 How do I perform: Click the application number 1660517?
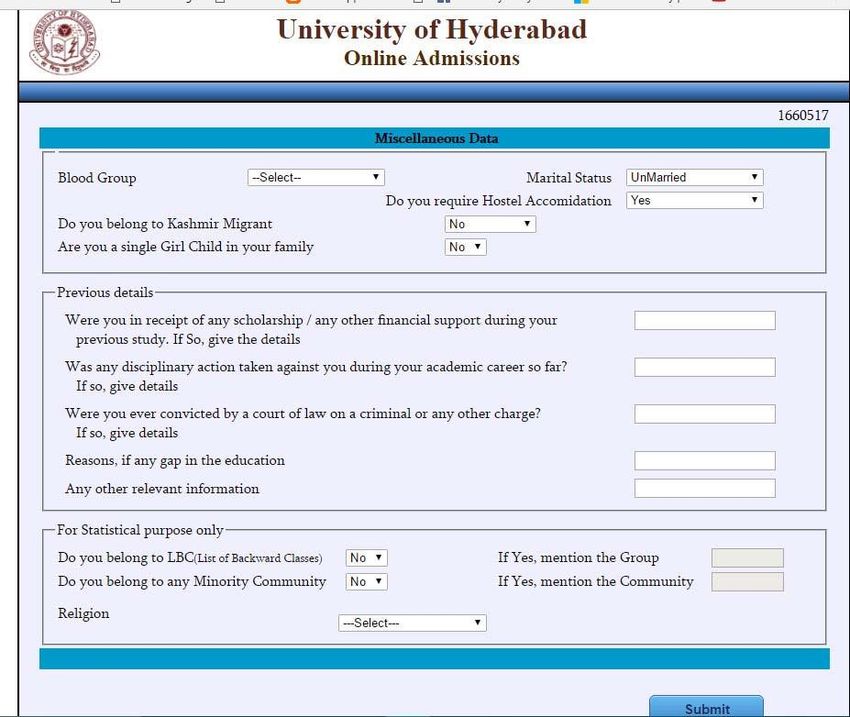[803, 115]
